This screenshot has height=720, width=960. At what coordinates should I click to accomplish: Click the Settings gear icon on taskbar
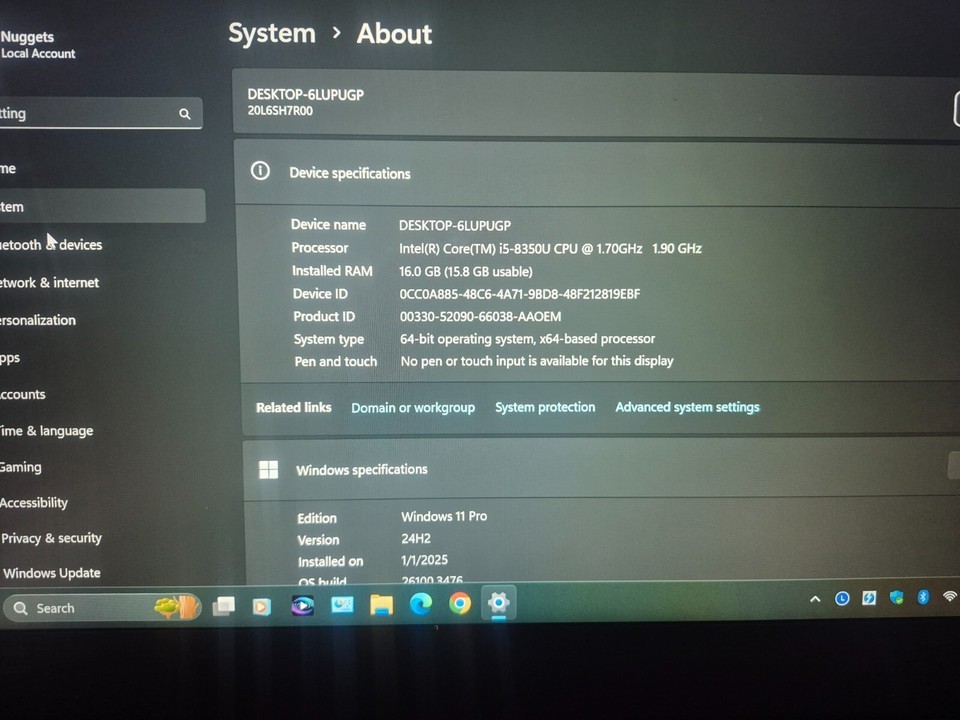(x=498, y=603)
